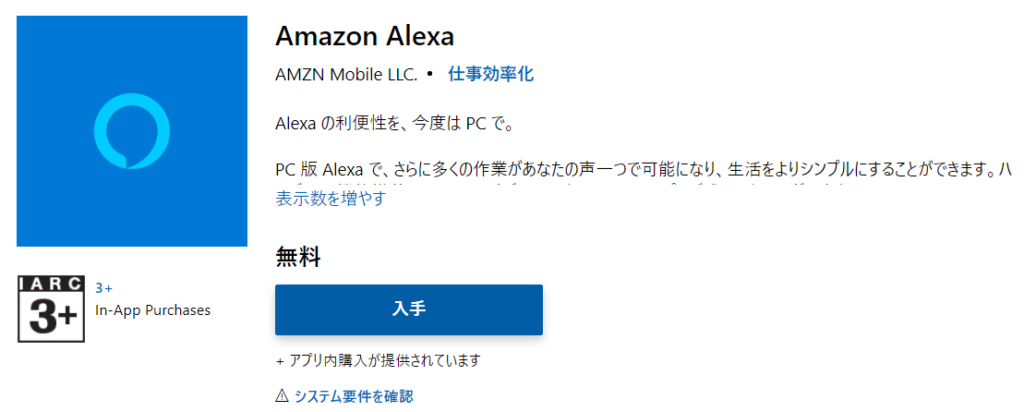The width and height of the screenshot is (1024, 412).
Task: Click the IARC lettering atop rating badge
Action: (52, 283)
